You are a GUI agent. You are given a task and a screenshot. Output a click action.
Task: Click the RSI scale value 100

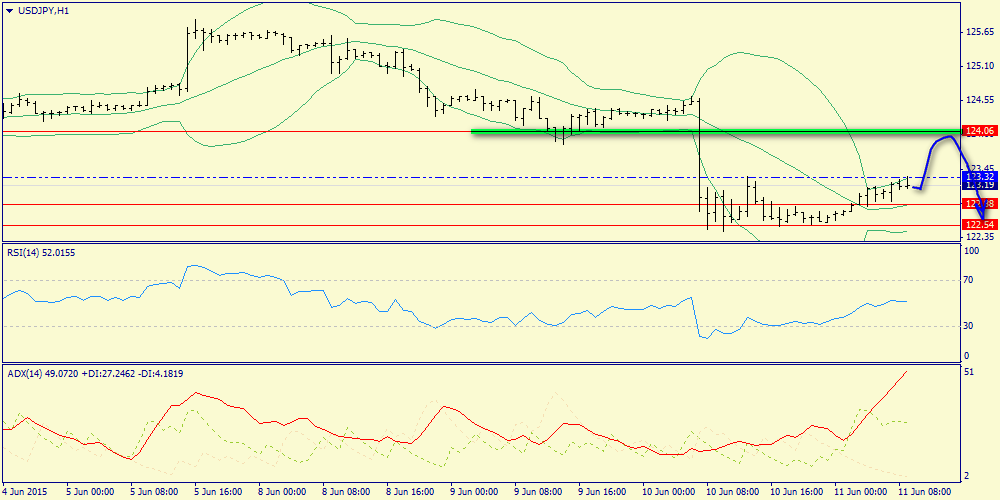click(x=973, y=252)
